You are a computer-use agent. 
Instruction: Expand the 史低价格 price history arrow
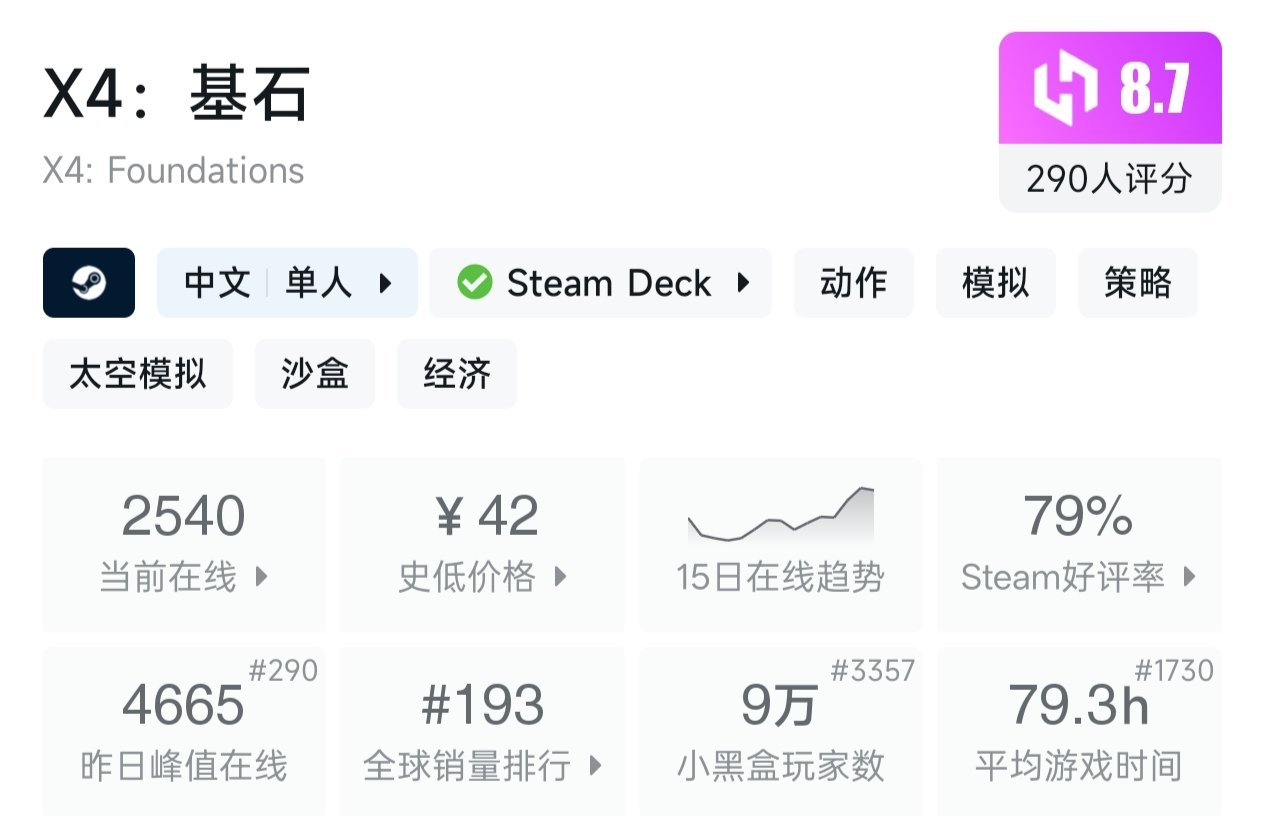pos(560,577)
